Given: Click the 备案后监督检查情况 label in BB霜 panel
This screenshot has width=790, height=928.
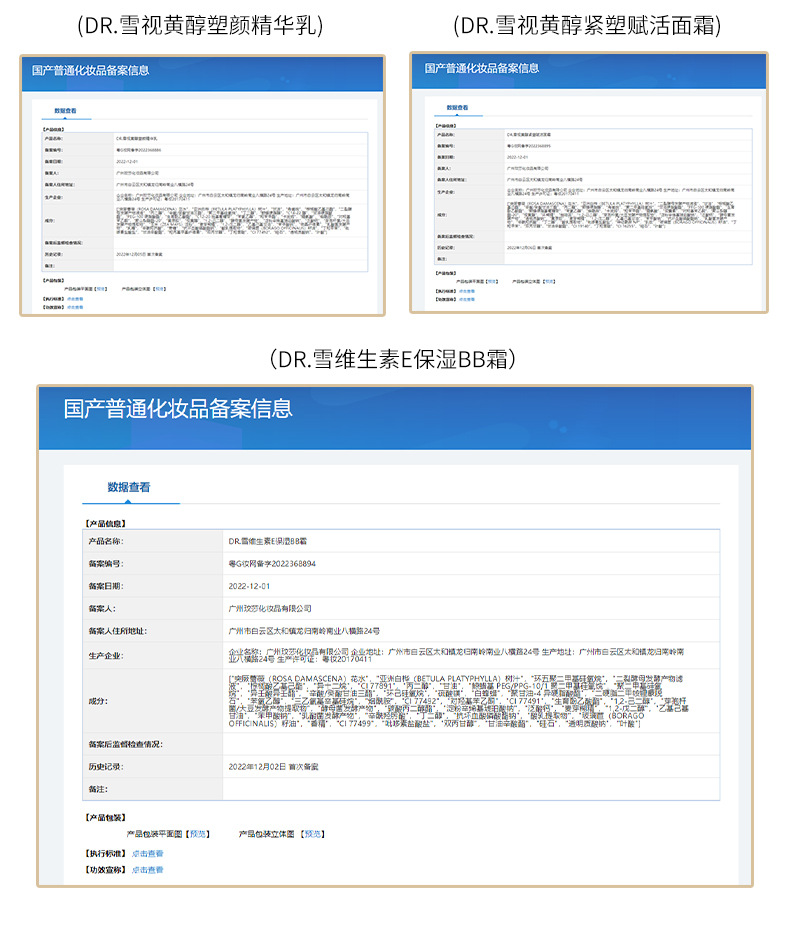Looking at the screenshot, I should (x=125, y=744).
